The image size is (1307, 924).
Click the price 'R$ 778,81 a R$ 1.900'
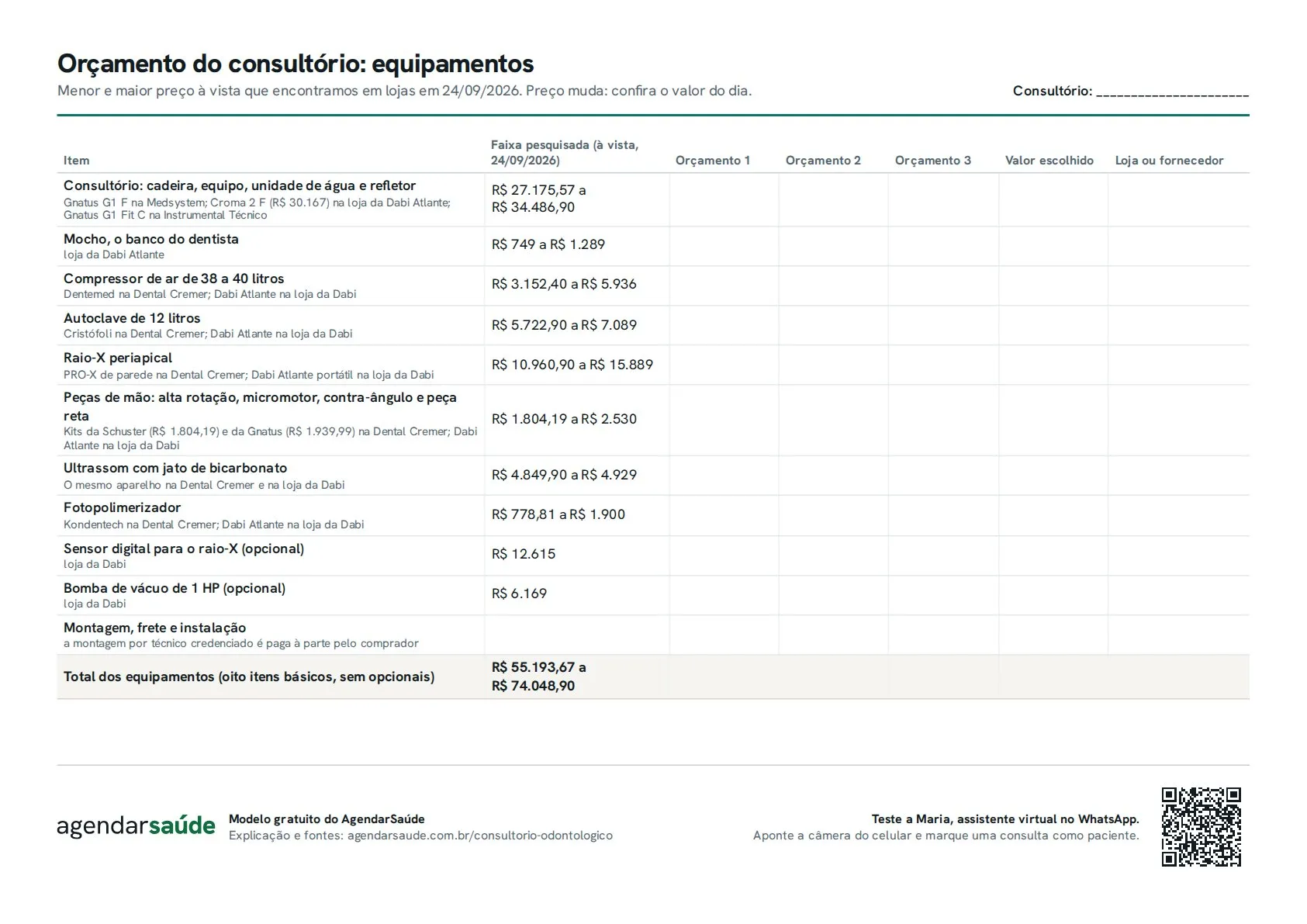[x=558, y=514]
